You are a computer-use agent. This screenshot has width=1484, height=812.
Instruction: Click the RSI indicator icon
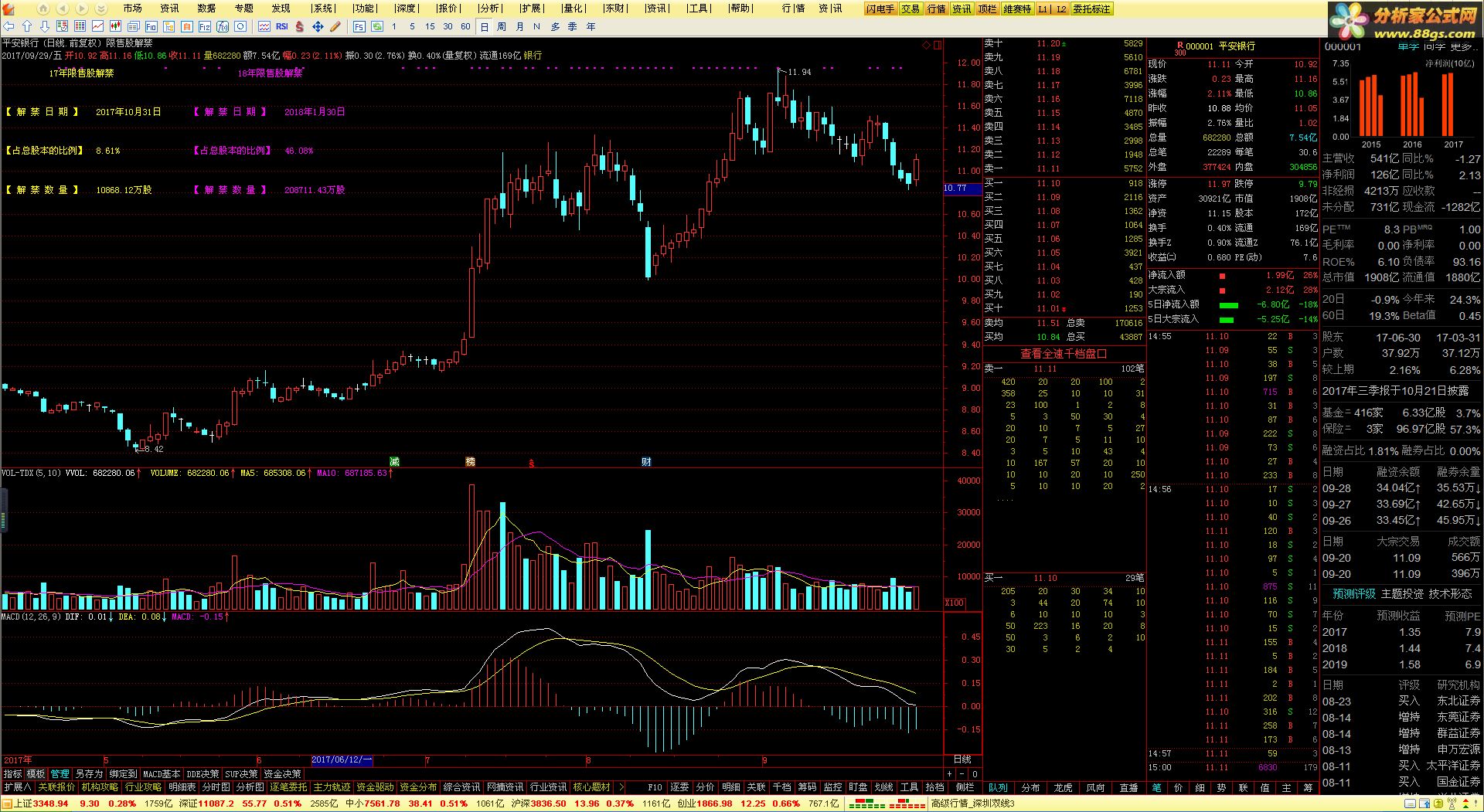282,26
